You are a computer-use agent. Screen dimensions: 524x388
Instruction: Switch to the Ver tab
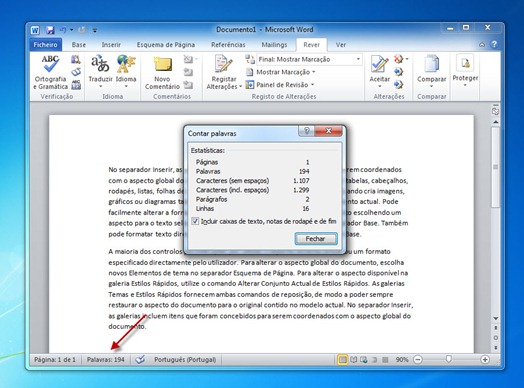(x=341, y=45)
